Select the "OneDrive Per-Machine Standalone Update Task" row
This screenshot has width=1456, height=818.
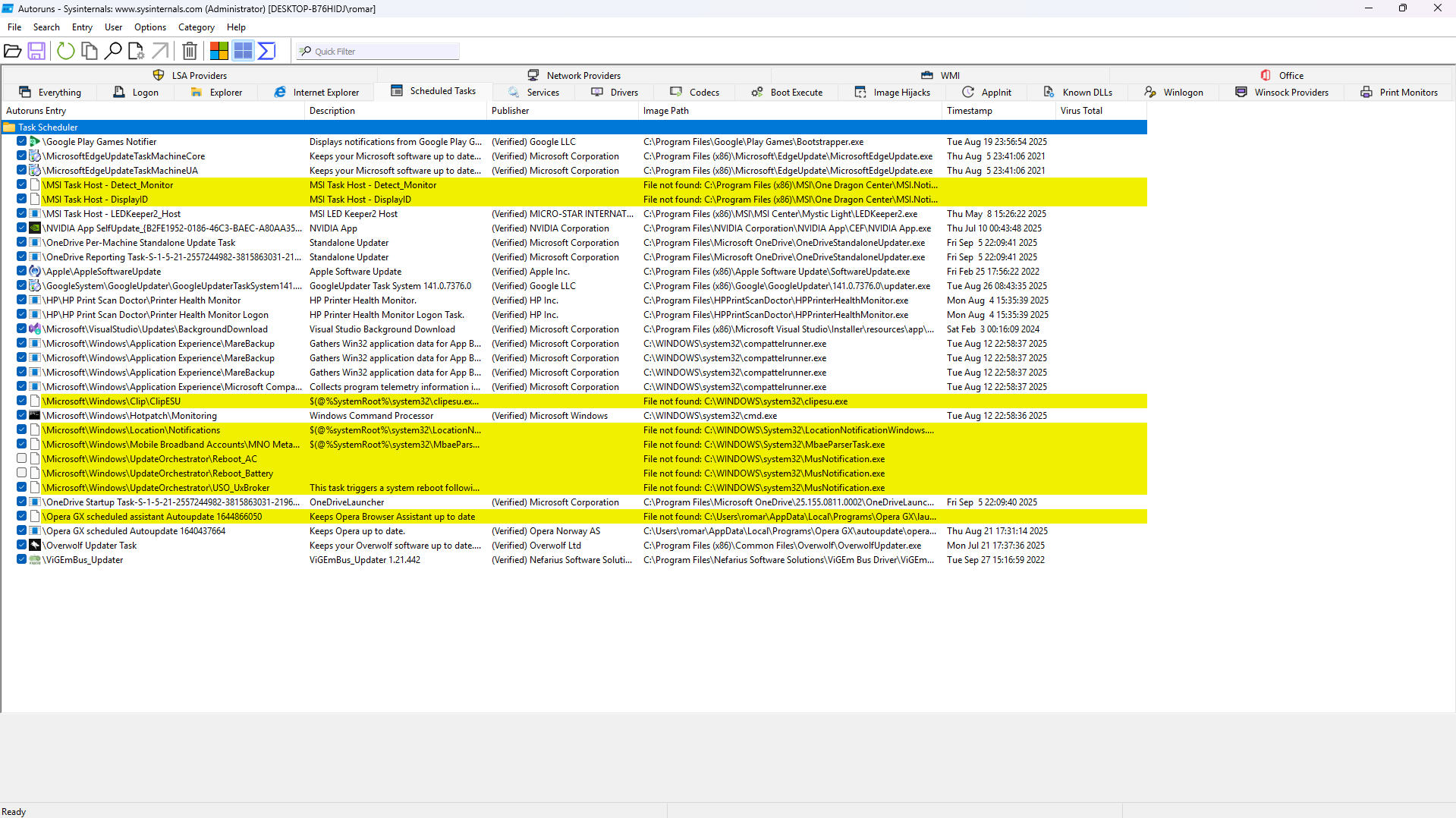(574, 243)
